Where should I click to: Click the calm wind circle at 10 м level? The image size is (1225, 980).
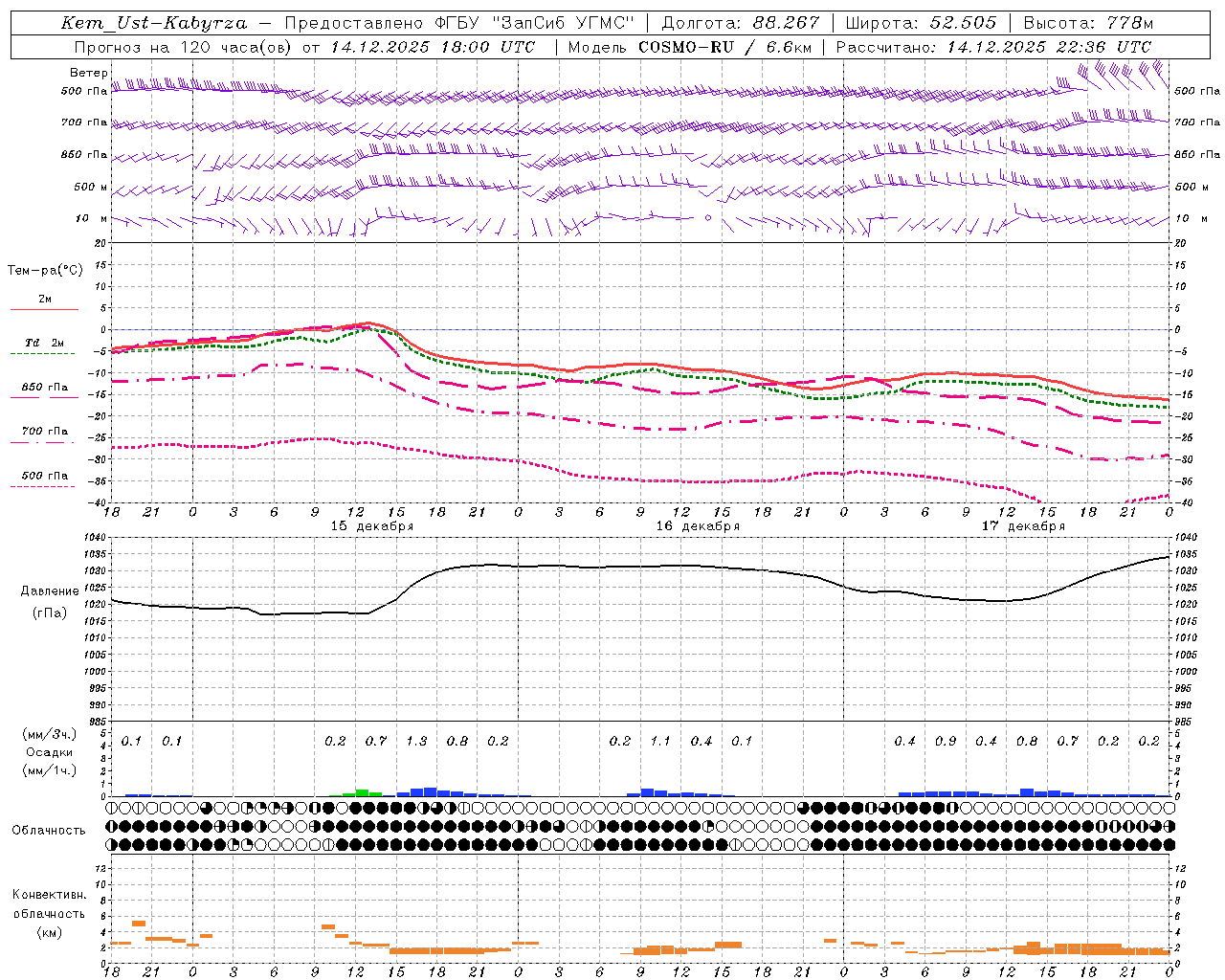708,218
